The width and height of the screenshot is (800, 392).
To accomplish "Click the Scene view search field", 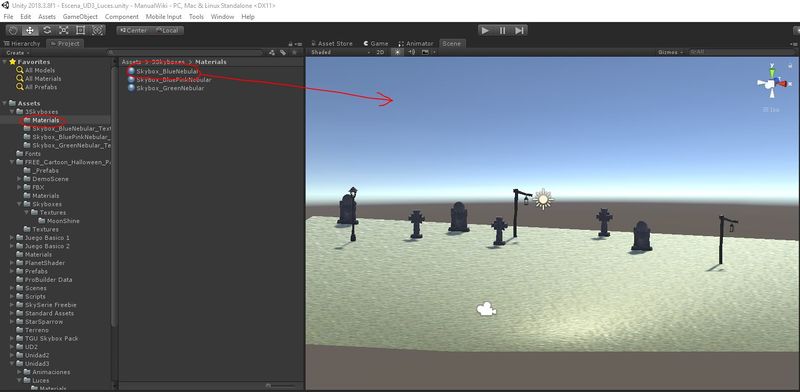I will click(741, 52).
